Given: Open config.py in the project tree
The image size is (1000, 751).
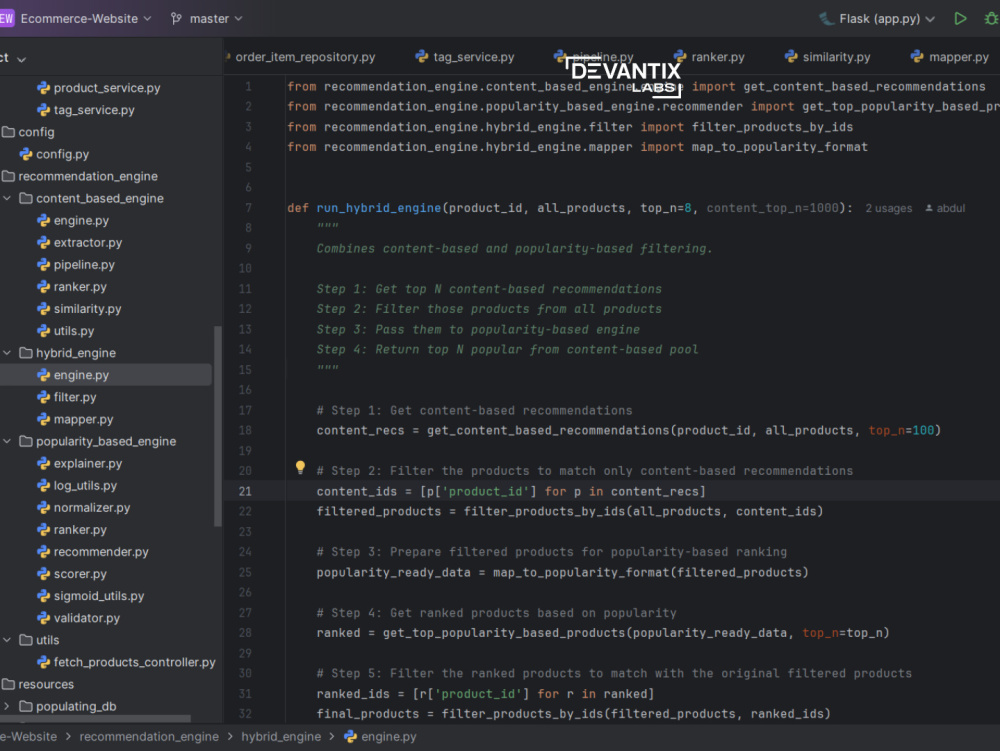Looking at the screenshot, I should [62, 154].
